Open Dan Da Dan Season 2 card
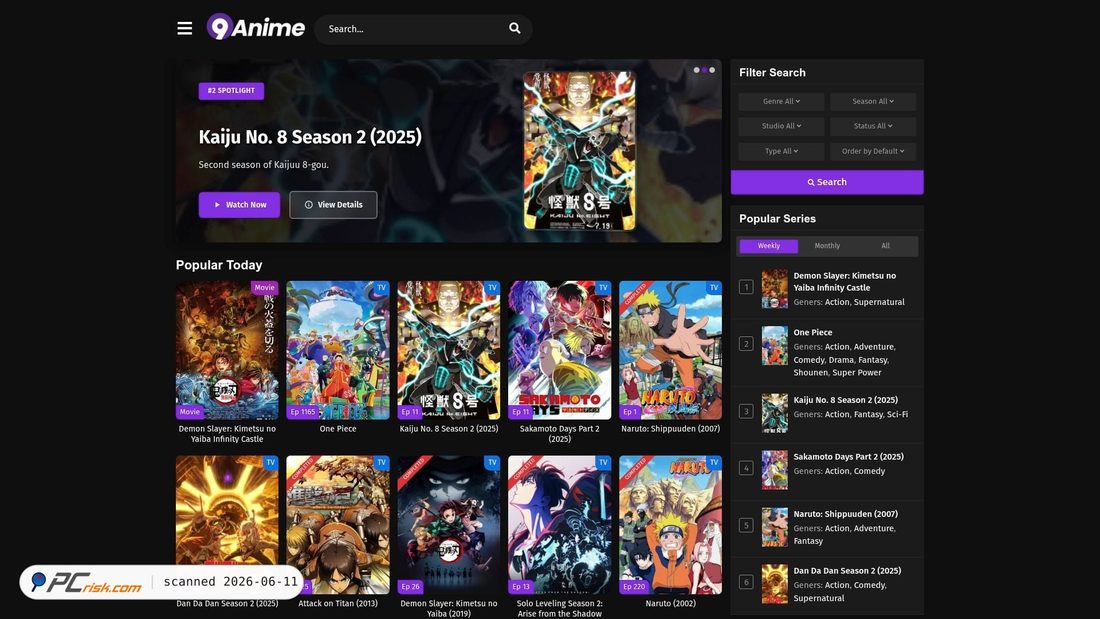 [x=227, y=525]
